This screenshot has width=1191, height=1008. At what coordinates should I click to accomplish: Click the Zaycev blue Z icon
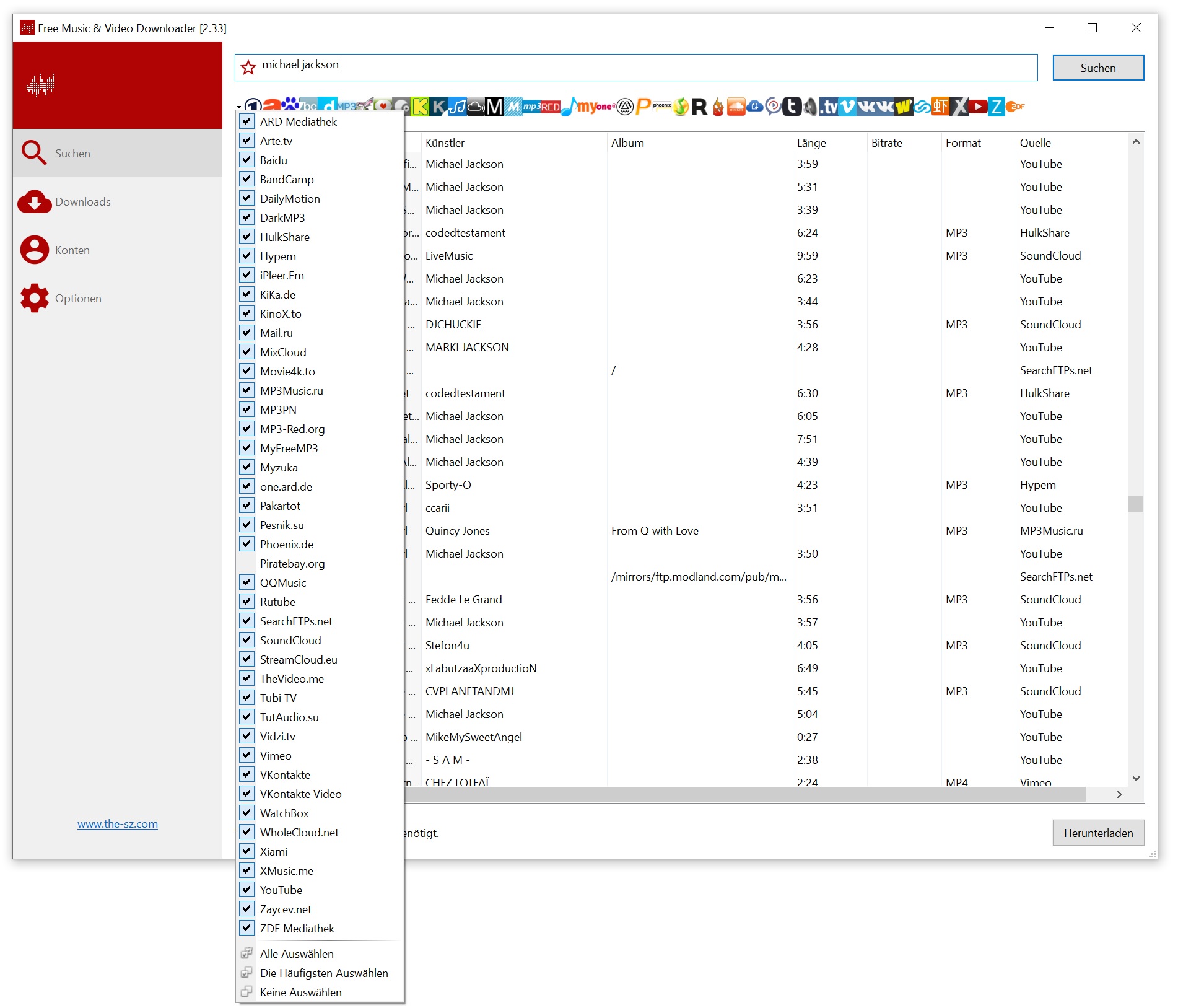click(x=996, y=107)
